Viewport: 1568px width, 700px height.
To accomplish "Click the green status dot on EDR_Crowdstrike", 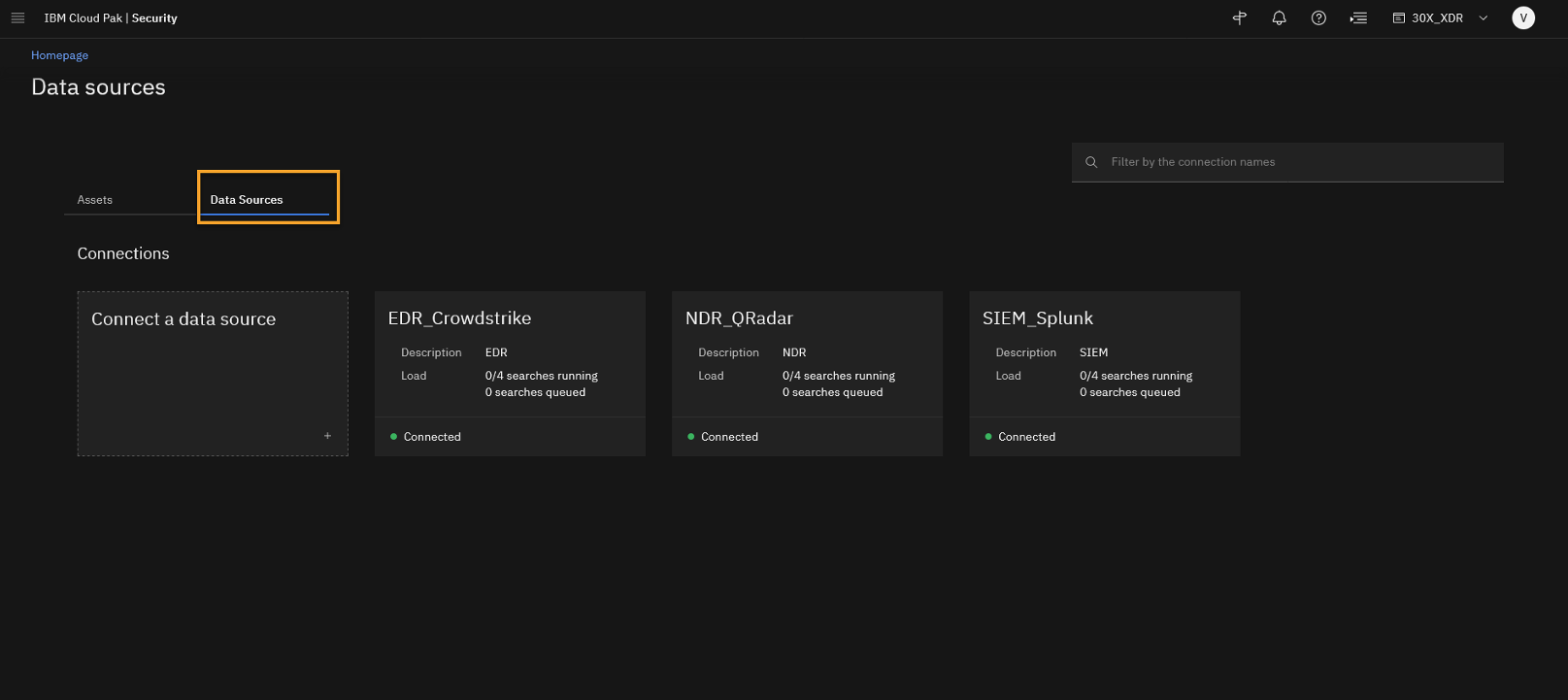I will pyautogui.click(x=393, y=437).
